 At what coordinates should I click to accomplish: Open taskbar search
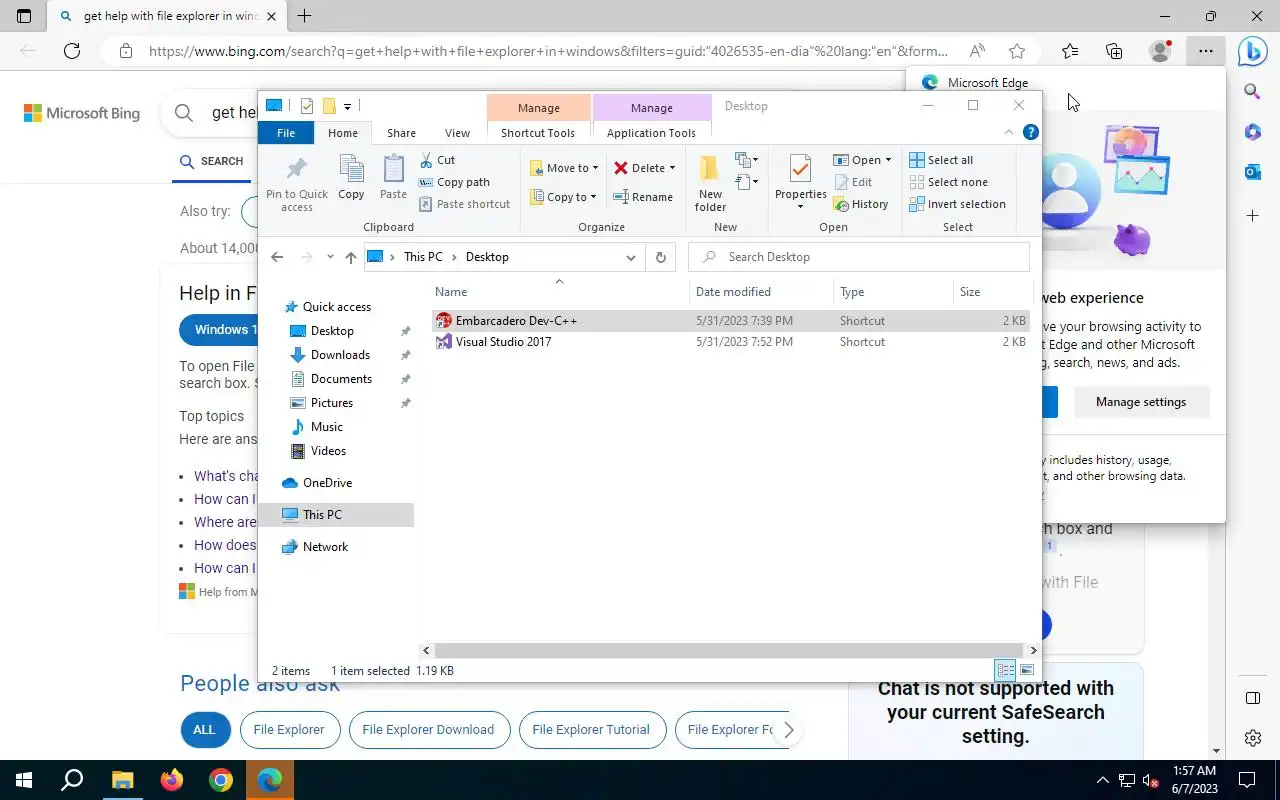(x=72, y=780)
